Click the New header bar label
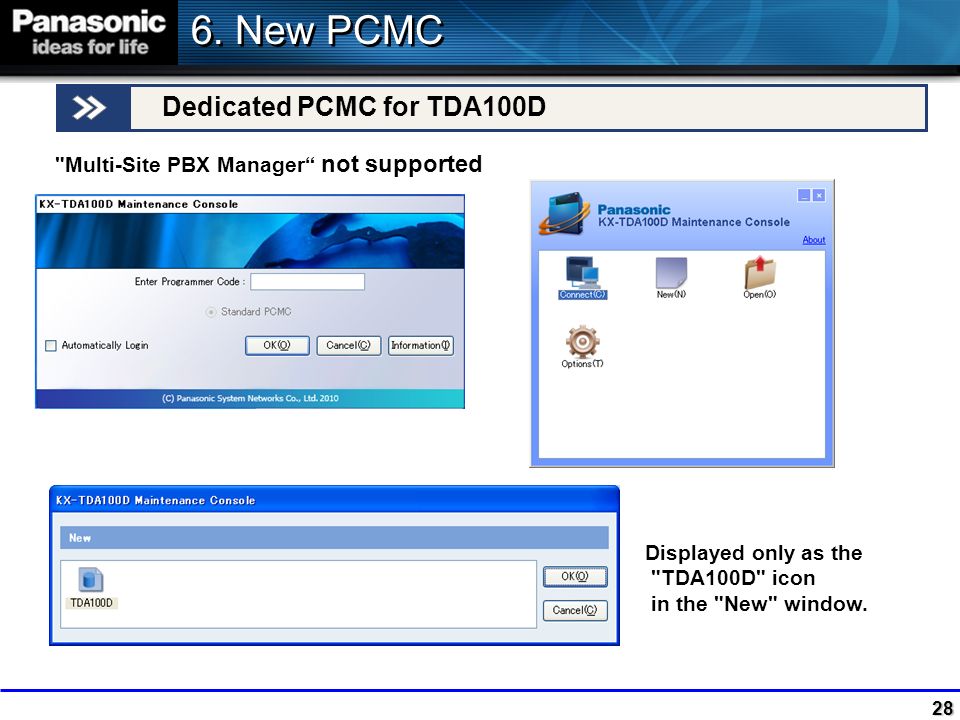Image resolution: width=960 pixels, height=720 pixels. [80, 538]
